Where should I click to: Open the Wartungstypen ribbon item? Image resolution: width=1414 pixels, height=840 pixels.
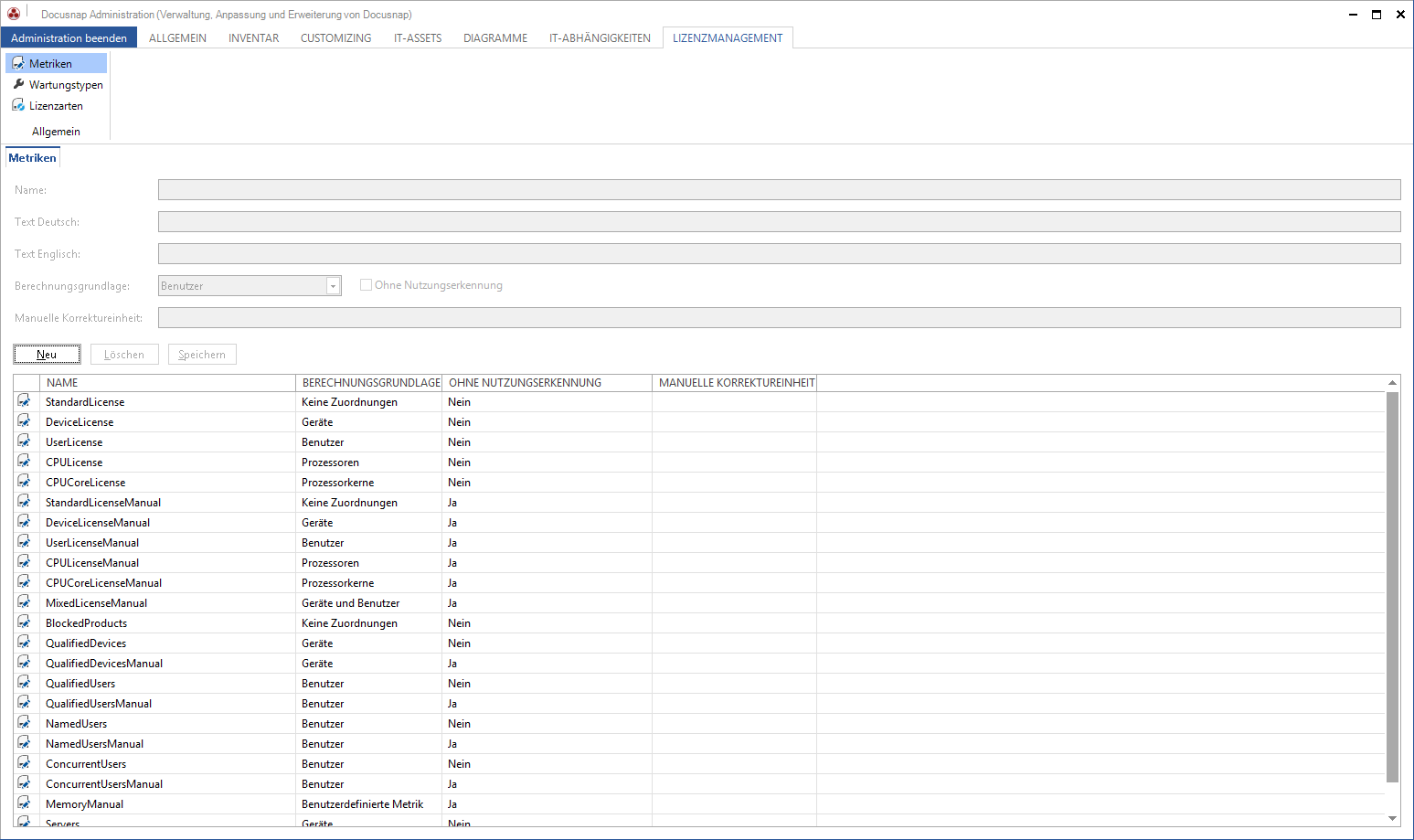click(57, 84)
